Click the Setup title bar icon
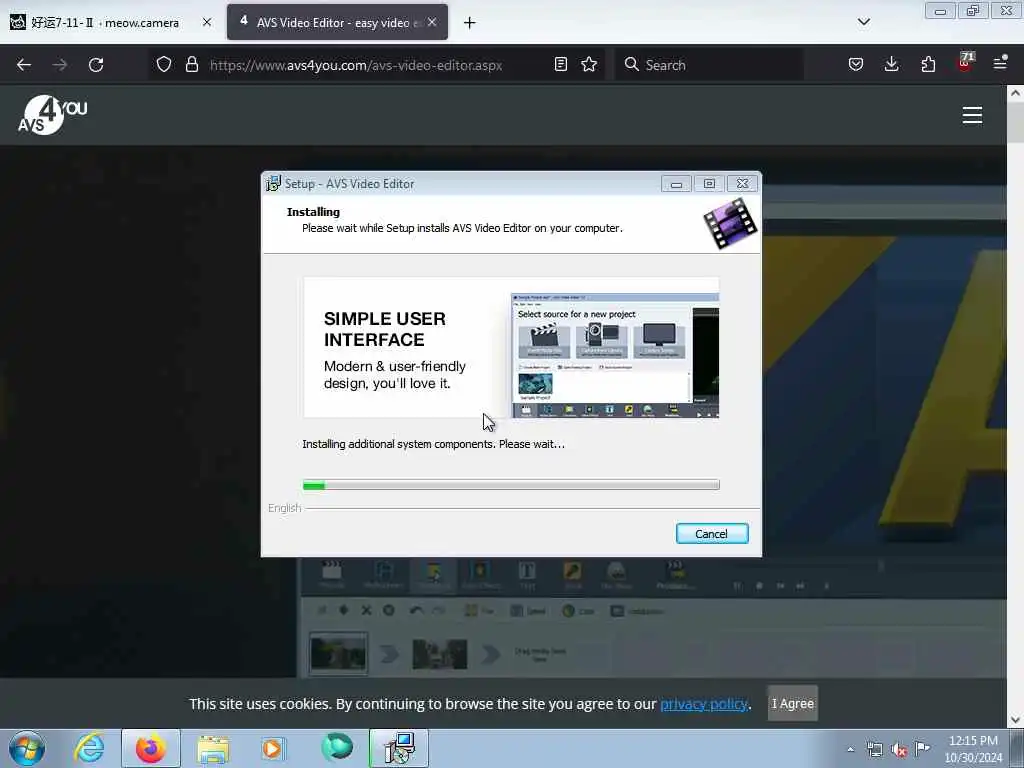Image resolution: width=1024 pixels, height=768 pixels. 273,184
